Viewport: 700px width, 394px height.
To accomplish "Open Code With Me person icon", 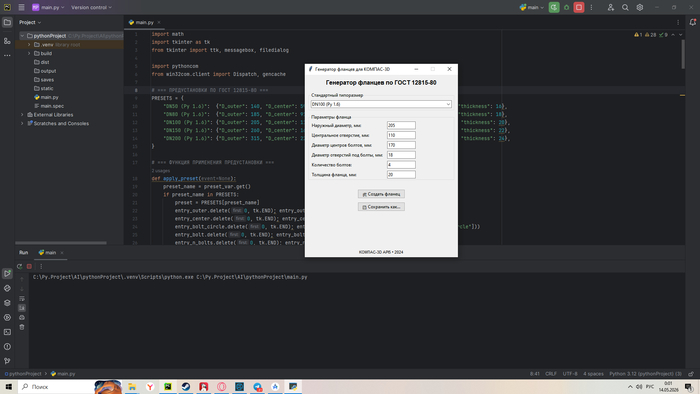I will coord(611,8).
